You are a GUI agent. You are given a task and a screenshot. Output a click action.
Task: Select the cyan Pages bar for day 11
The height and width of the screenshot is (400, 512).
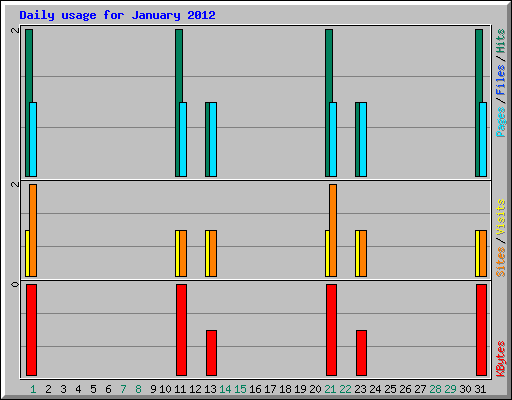click(183, 139)
